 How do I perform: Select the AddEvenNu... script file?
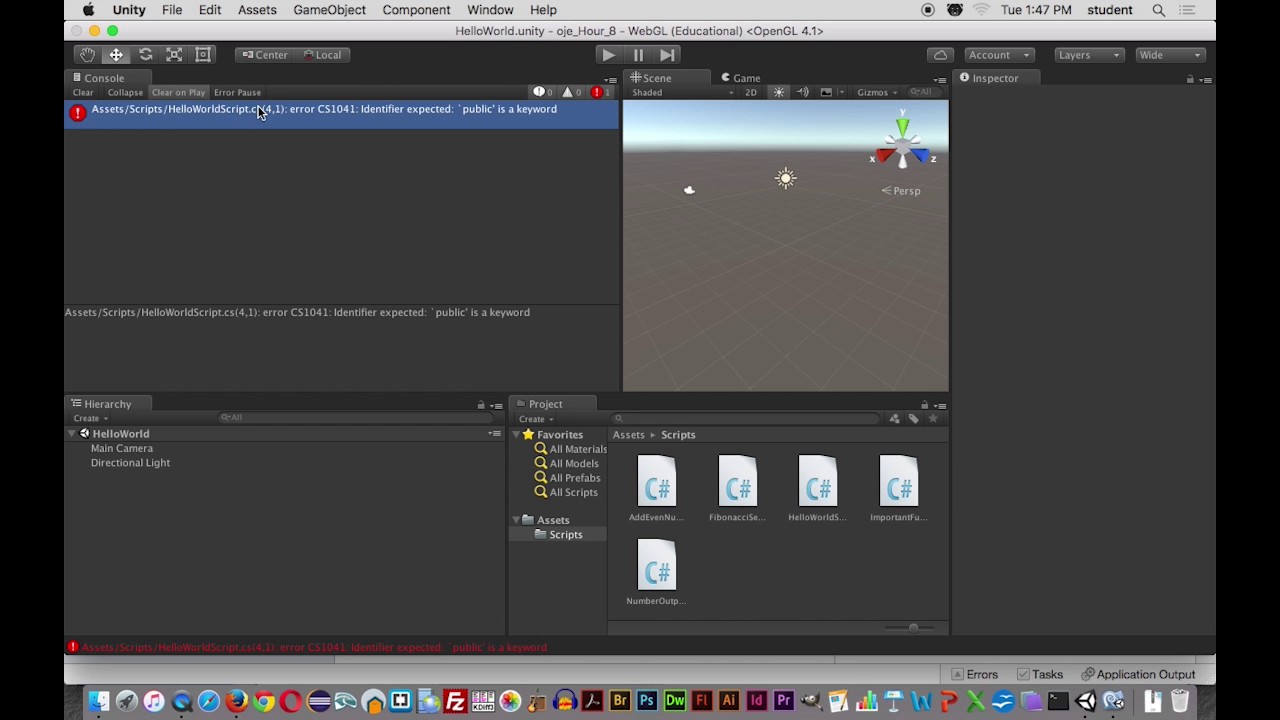click(656, 488)
